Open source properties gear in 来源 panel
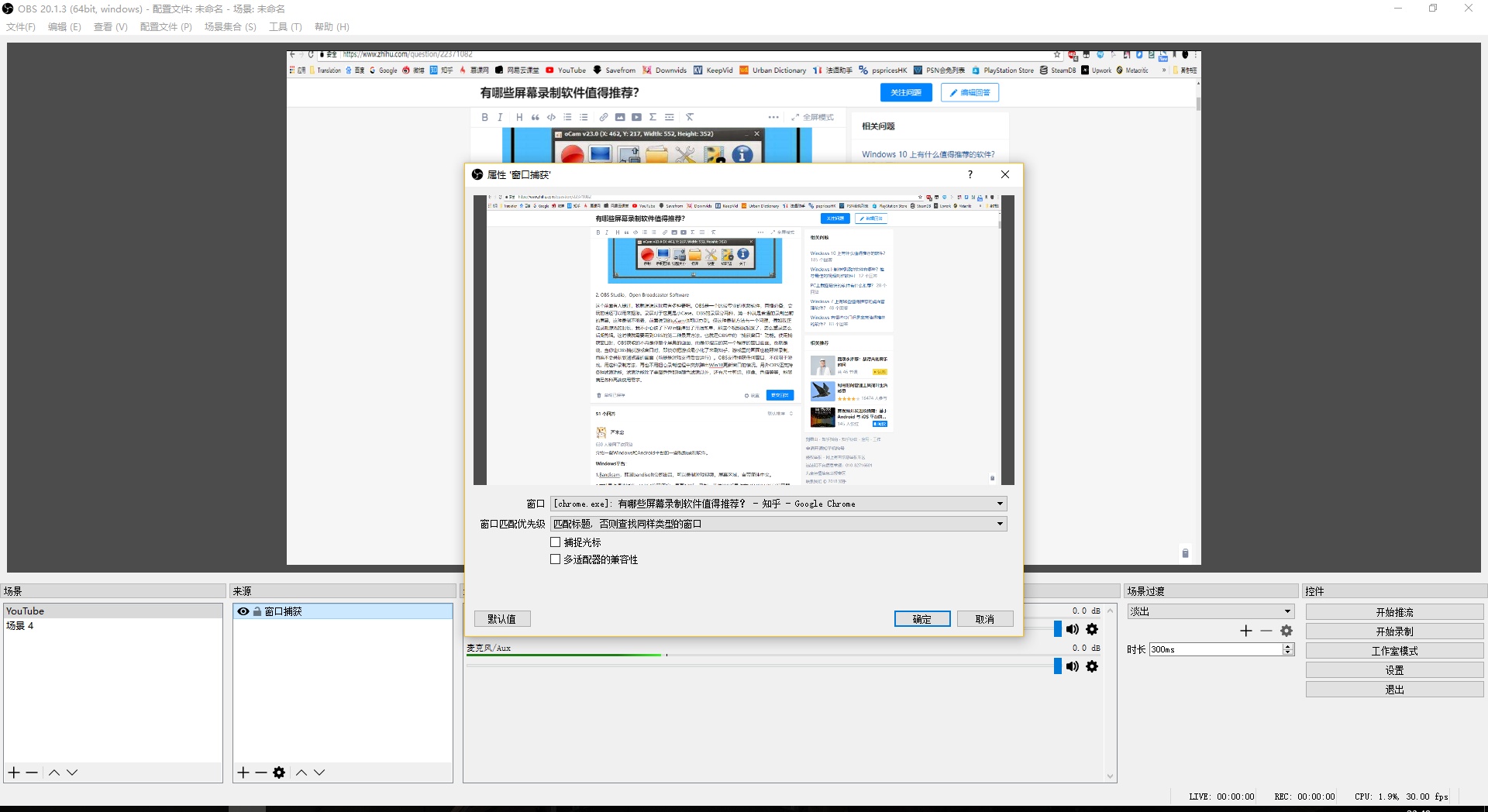The width and height of the screenshot is (1488, 812). point(279,772)
